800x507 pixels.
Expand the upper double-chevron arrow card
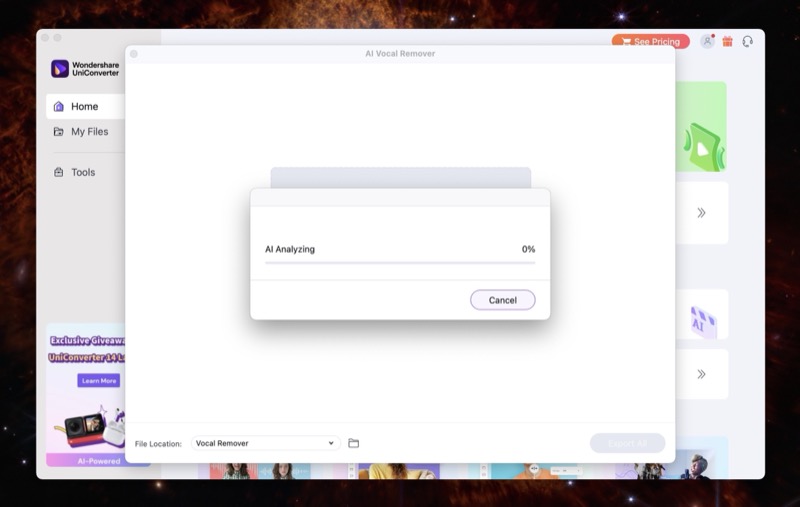[702, 213]
